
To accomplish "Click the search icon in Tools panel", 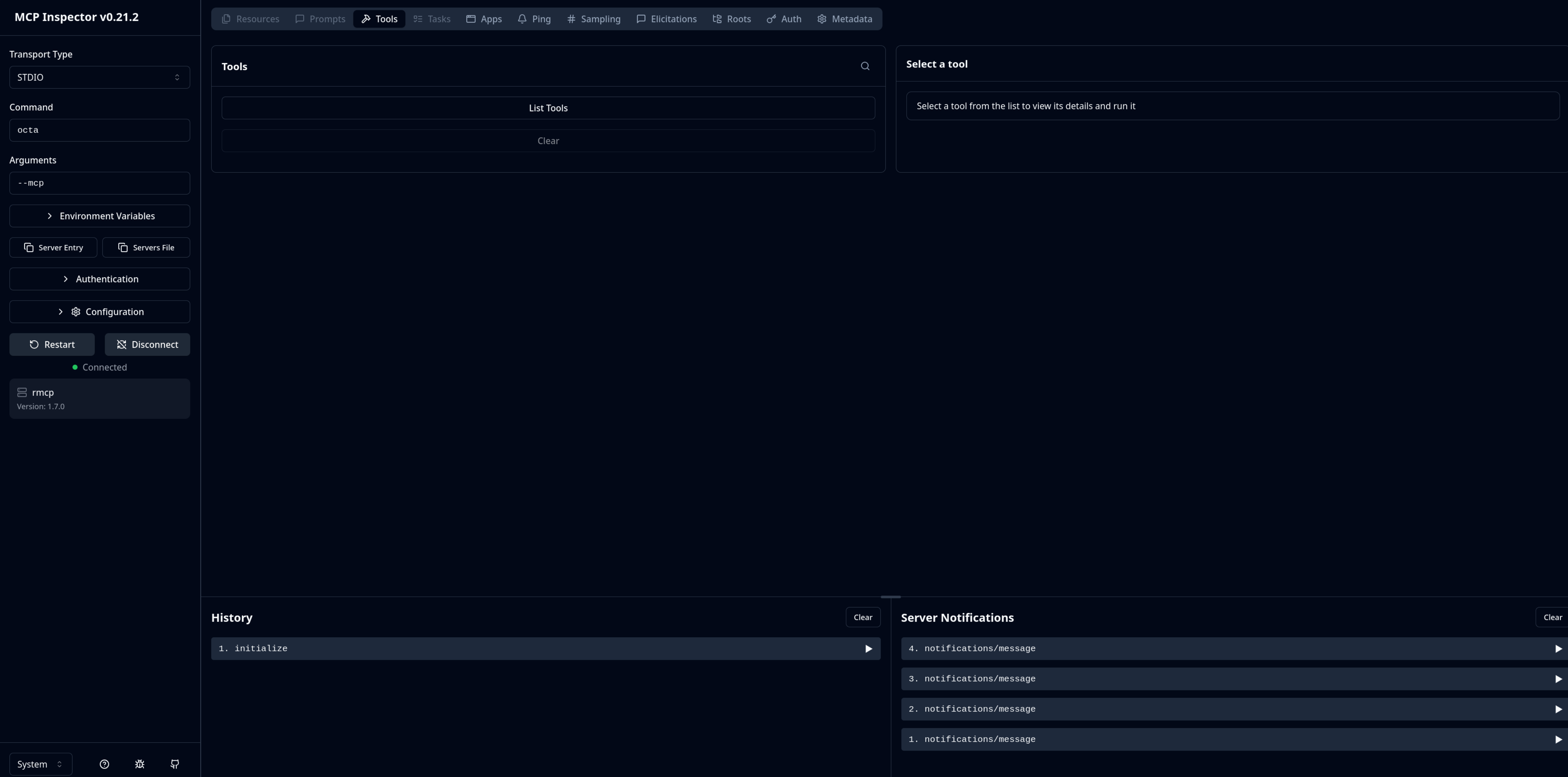I will click(x=865, y=66).
